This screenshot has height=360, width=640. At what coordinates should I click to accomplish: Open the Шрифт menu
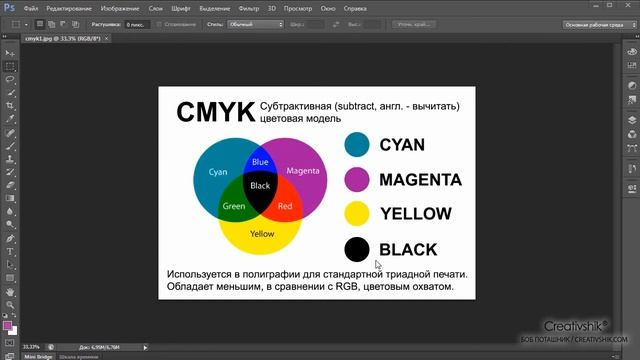pos(181,9)
